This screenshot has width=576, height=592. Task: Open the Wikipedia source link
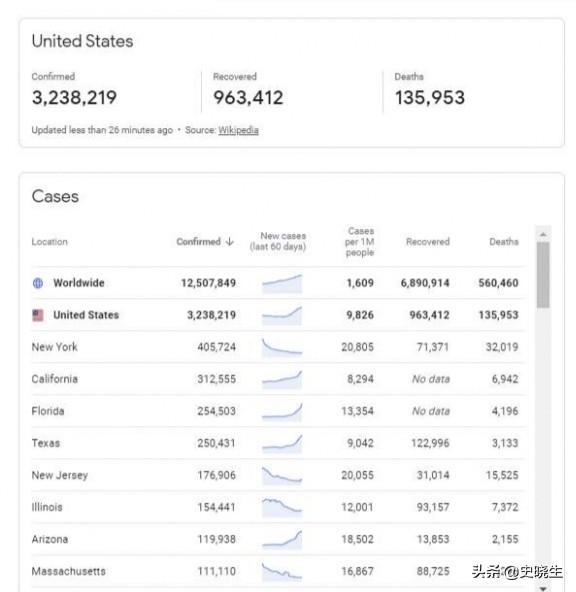coord(238,130)
